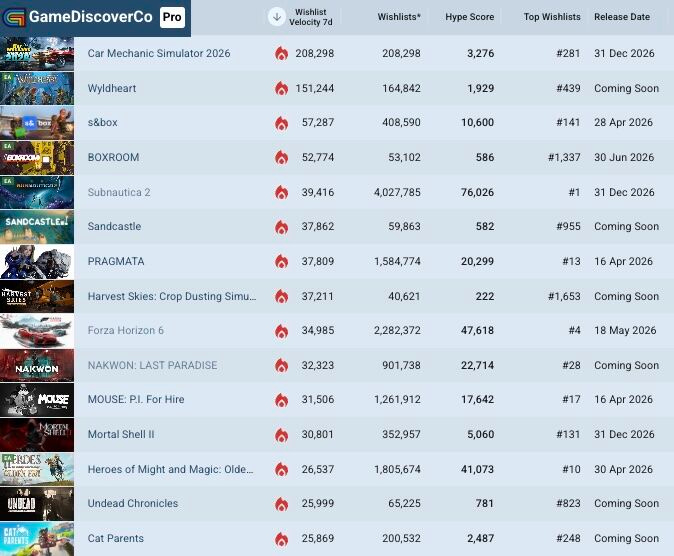This screenshot has height=556, width=674.
Task: Open the Mortal Shell II link
Action: pos(121,434)
